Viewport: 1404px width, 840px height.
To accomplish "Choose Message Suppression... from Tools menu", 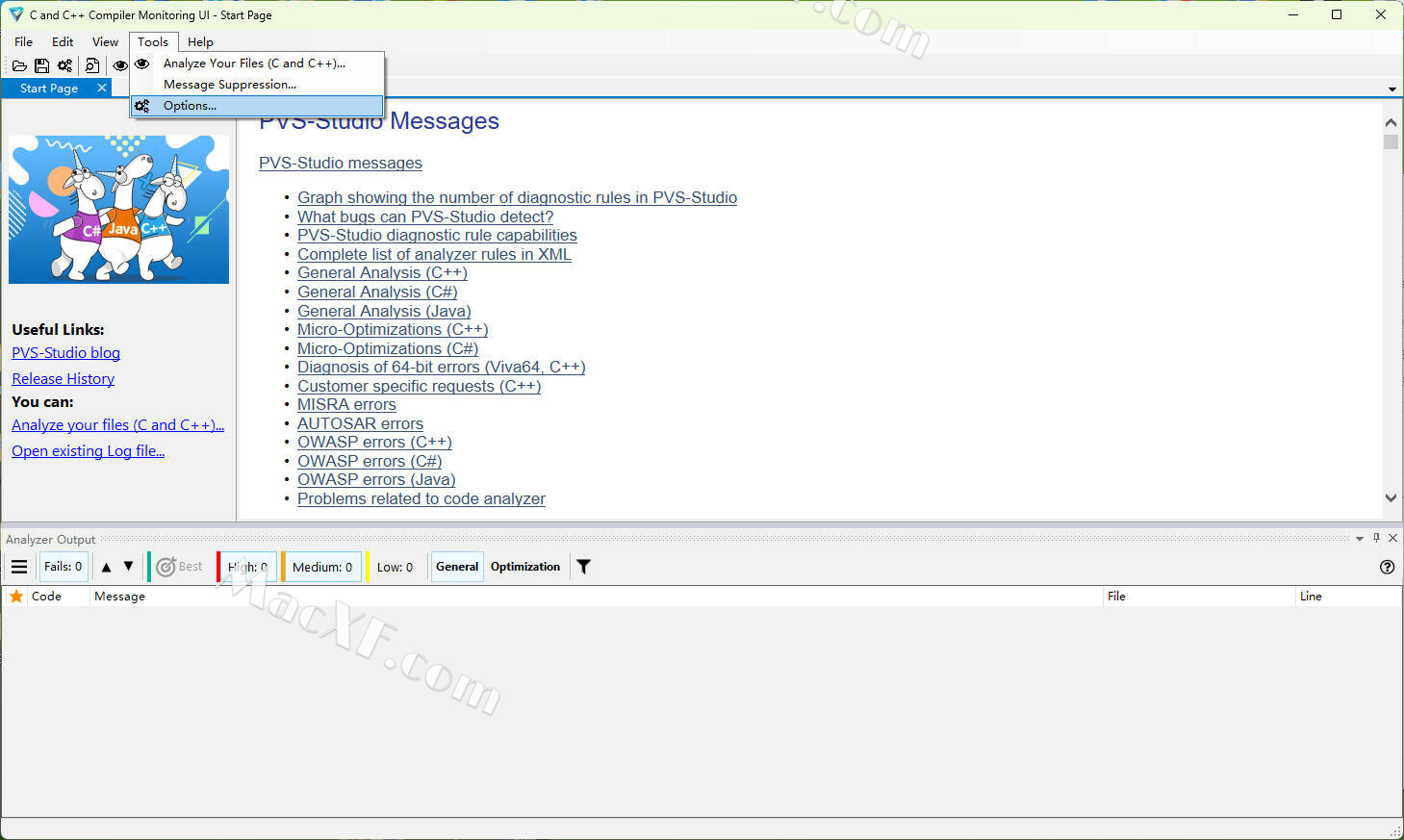I will point(229,85).
